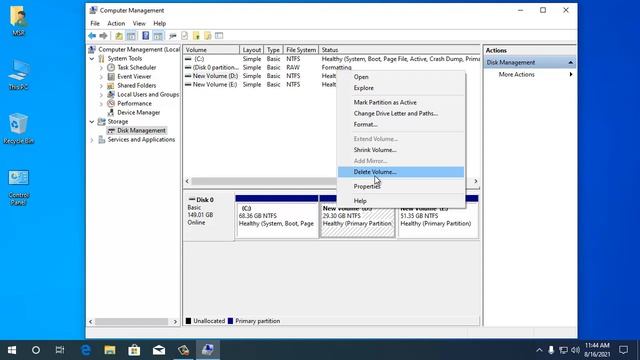640x360 pixels.
Task: Choose Format from context menu
Action: pos(401,124)
